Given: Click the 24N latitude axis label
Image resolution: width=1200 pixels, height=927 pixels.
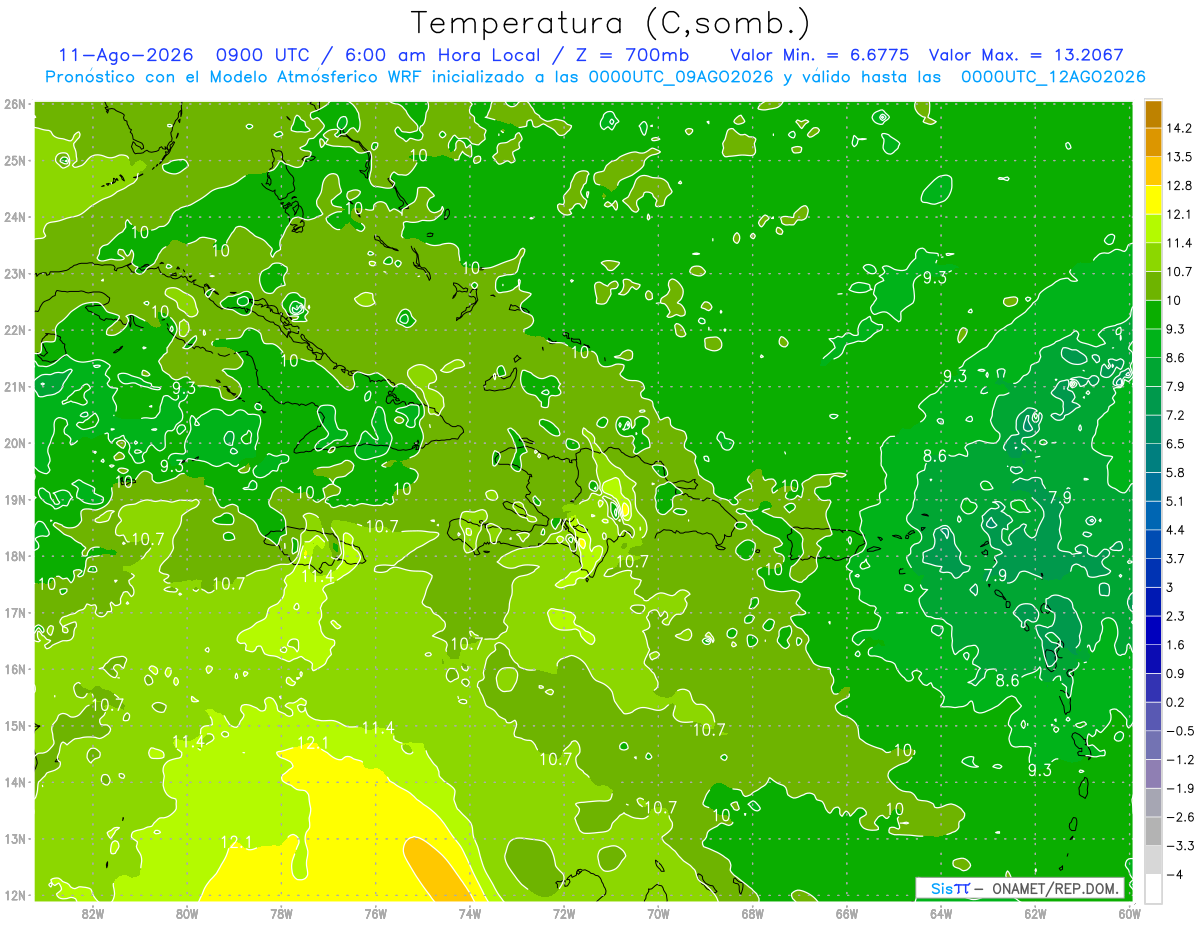Looking at the screenshot, I should click(15, 217).
